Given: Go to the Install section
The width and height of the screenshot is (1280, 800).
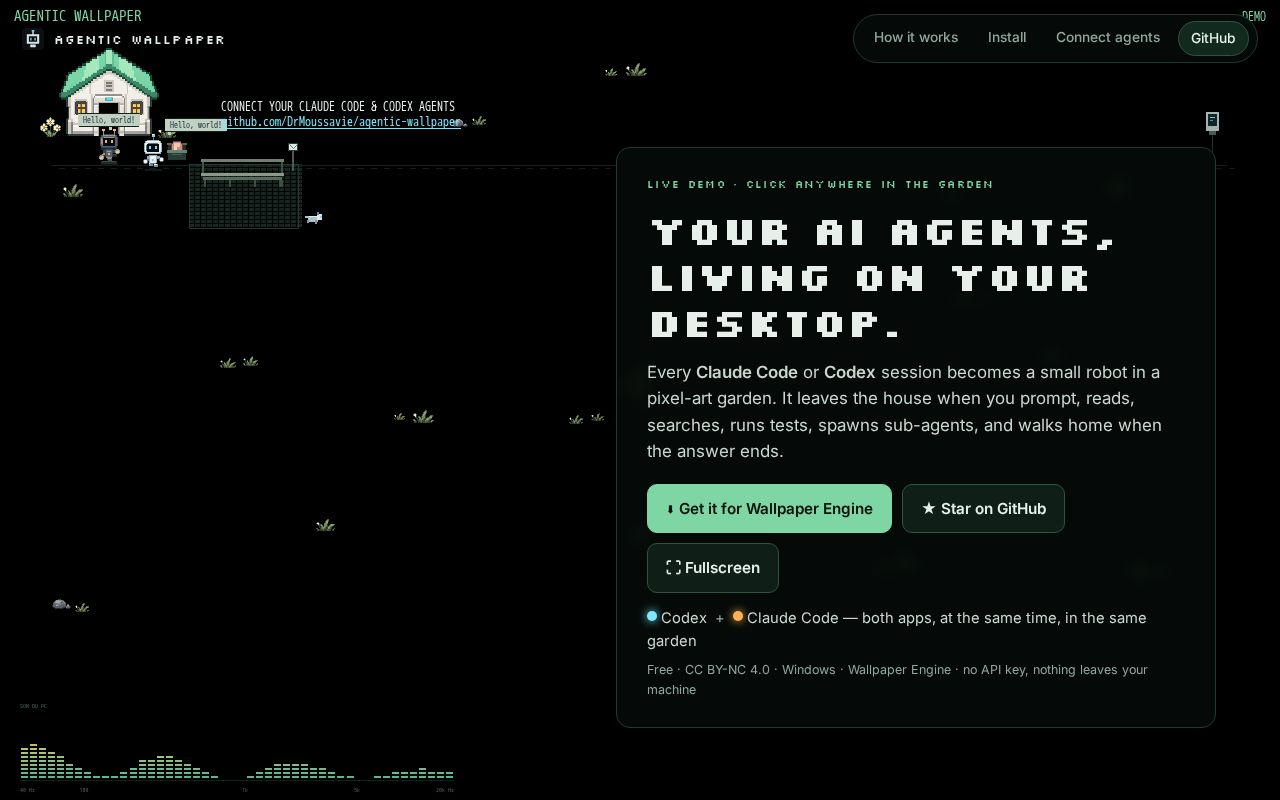Looking at the screenshot, I should (x=1007, y=38).
